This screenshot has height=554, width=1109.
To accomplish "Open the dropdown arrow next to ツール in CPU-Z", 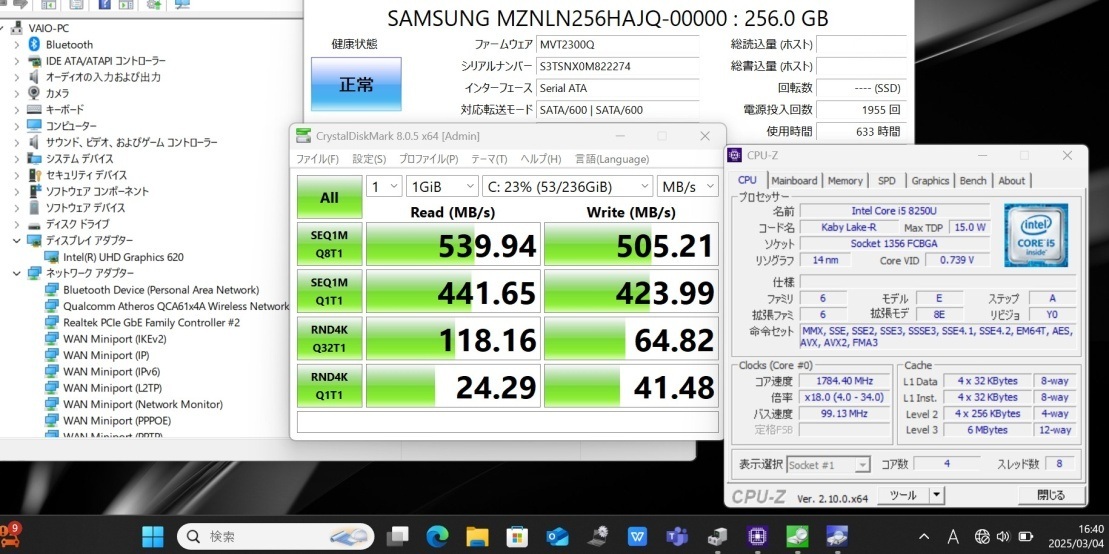I will click(936, 495).
